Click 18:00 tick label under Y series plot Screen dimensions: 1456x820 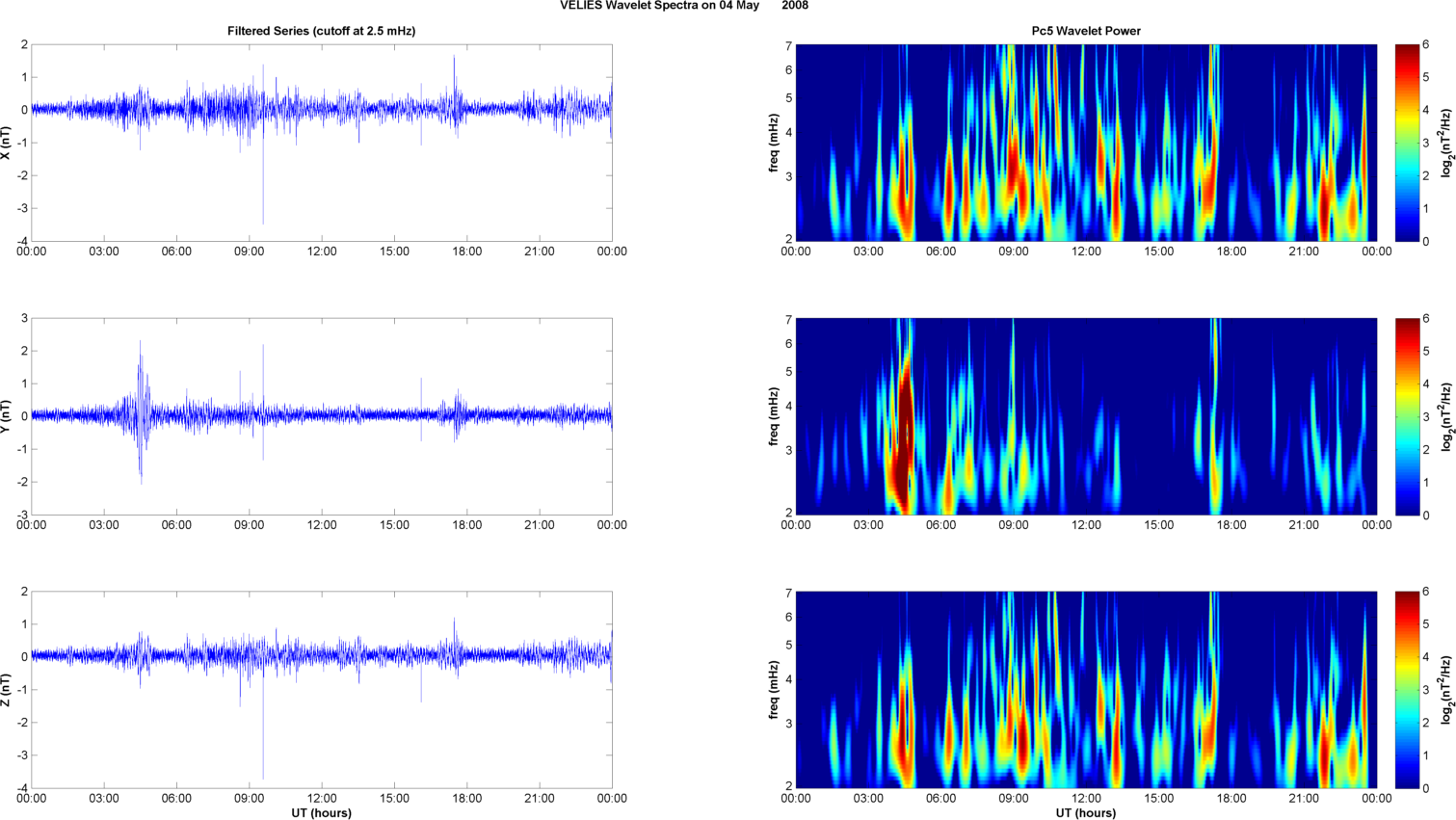pyautogui.click(x=467, y=525)
